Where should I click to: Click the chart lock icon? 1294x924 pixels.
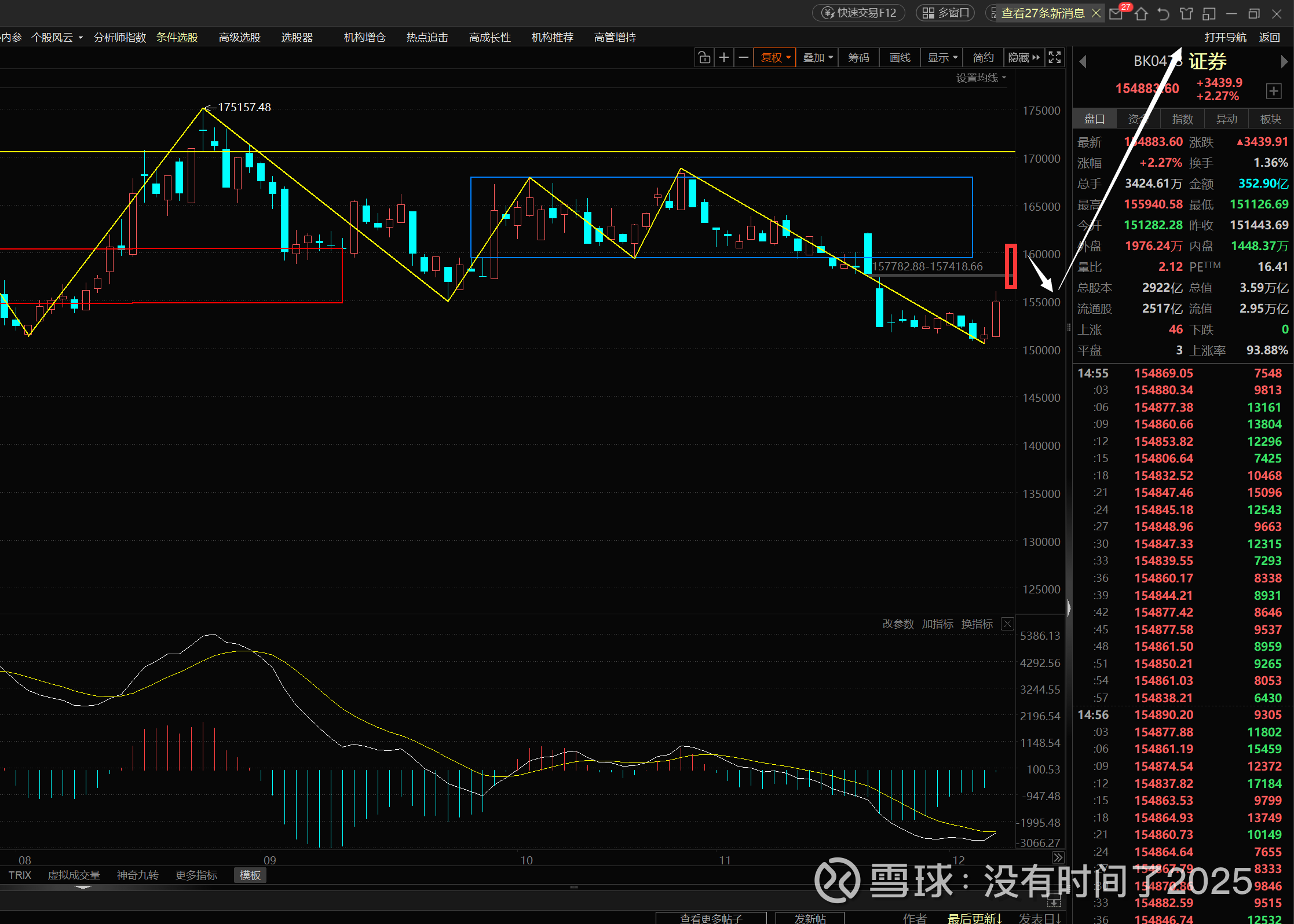pyautogui.click(x=704, y=57)
